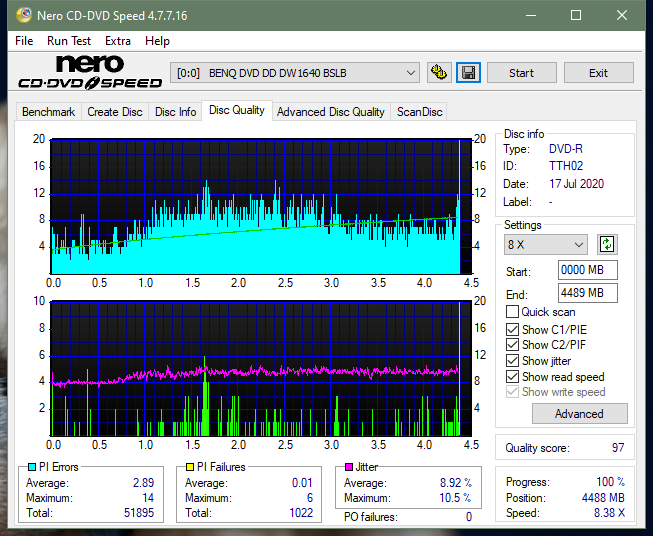Click the disc type DVD-R text
Viewport: 653px width, 536px height.
click(566, 149)
